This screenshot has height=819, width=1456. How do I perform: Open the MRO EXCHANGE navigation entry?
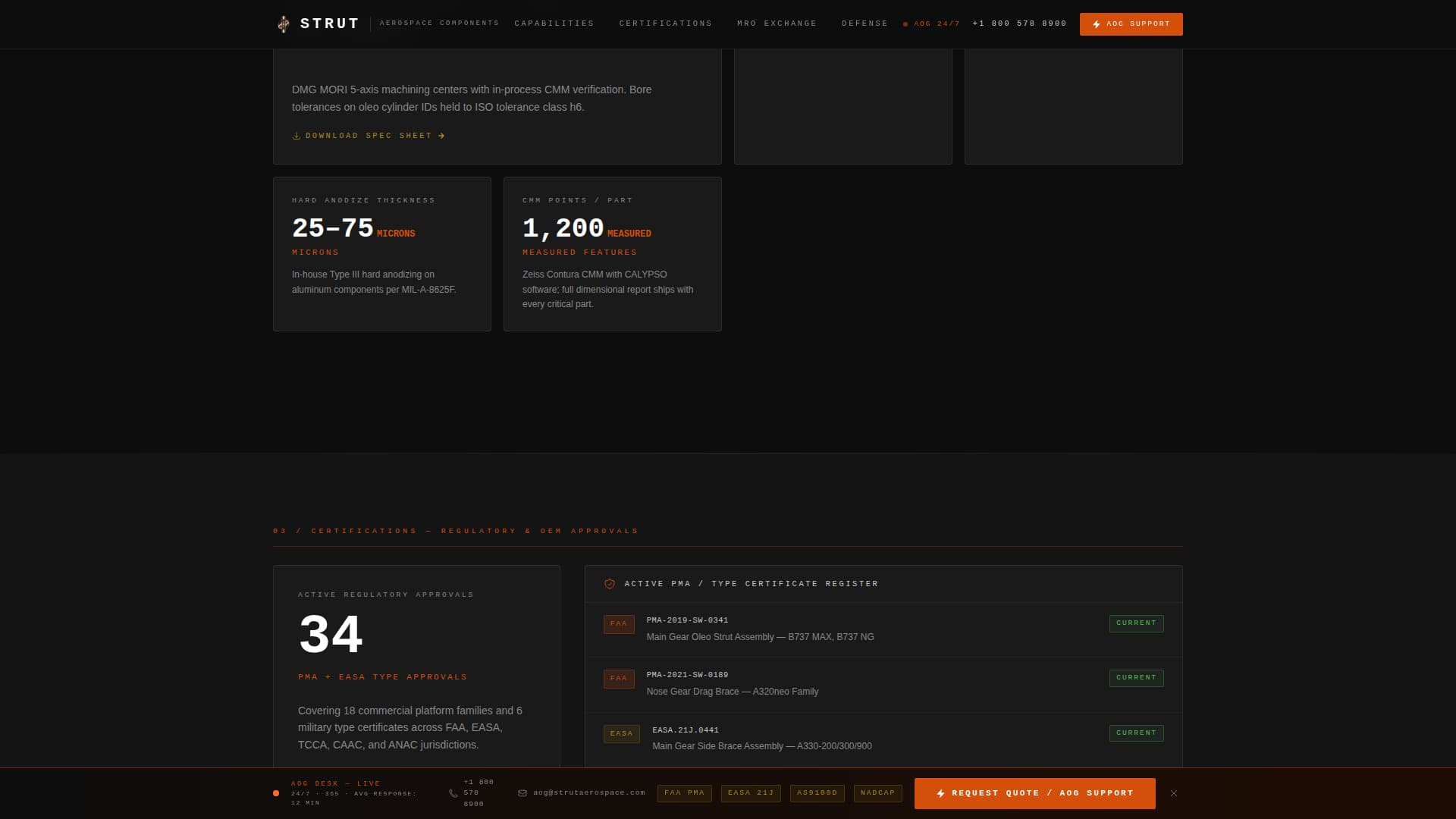(777, 24)
